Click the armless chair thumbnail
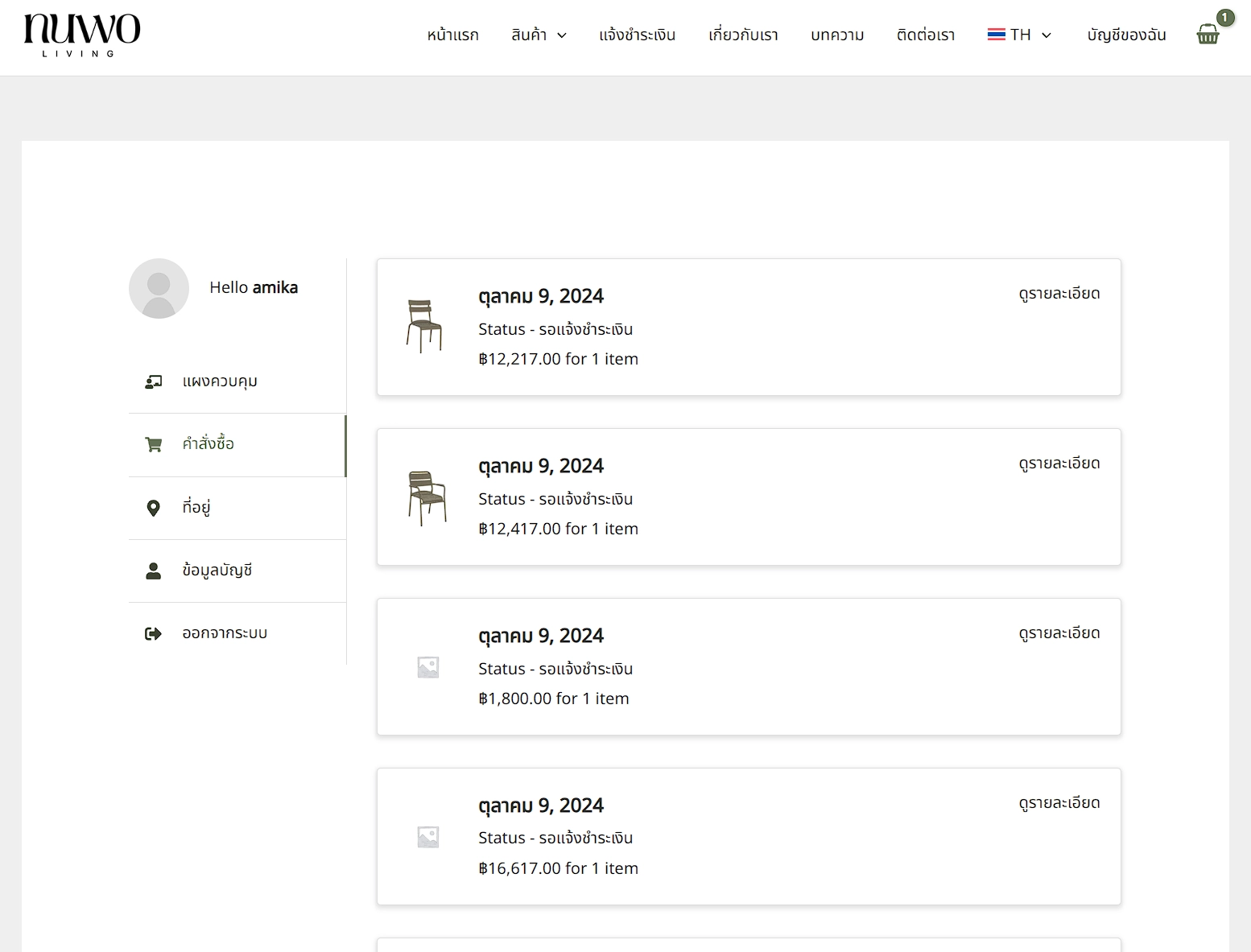 [424, 326]
